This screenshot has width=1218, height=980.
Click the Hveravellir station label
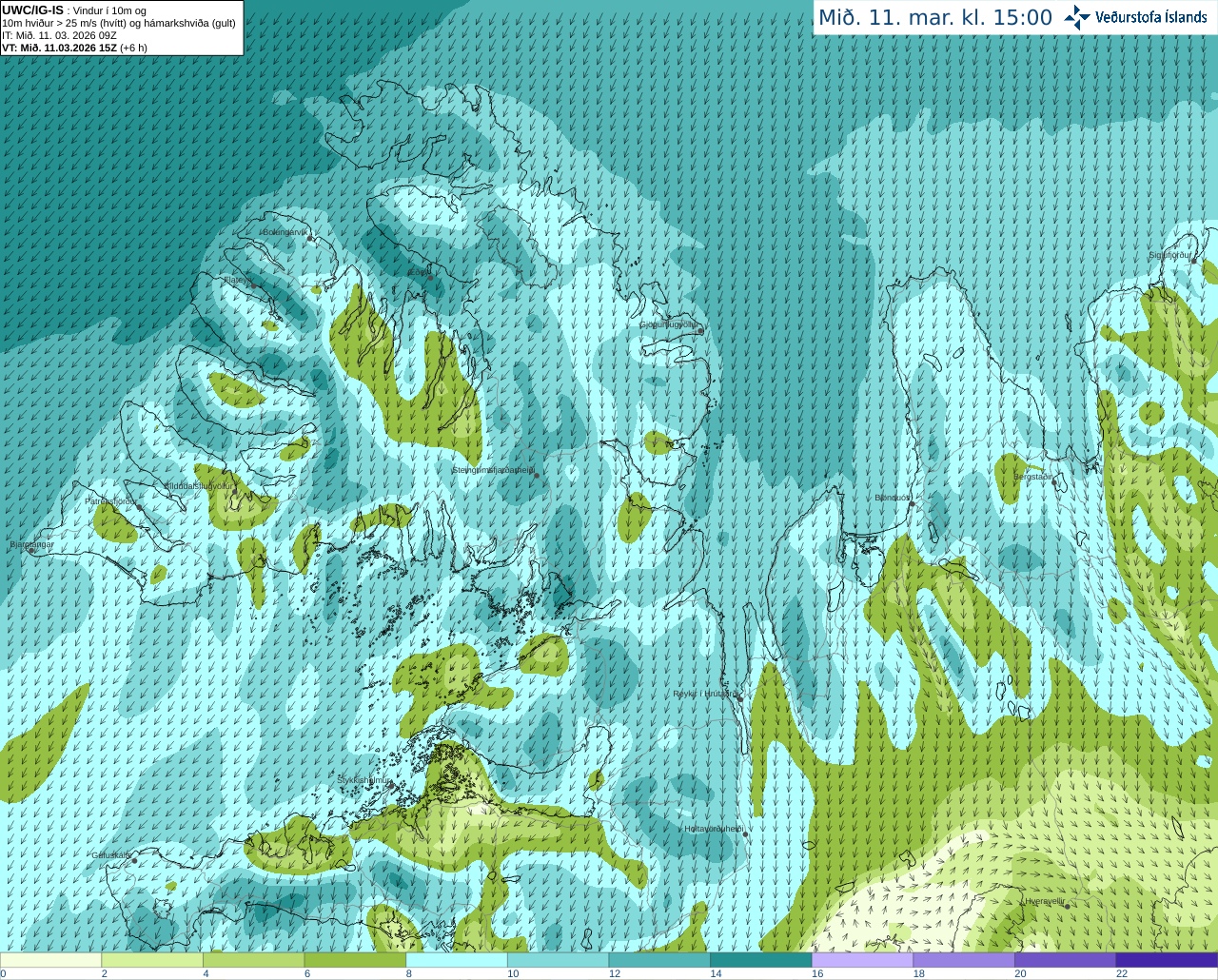pos(1046,900)
